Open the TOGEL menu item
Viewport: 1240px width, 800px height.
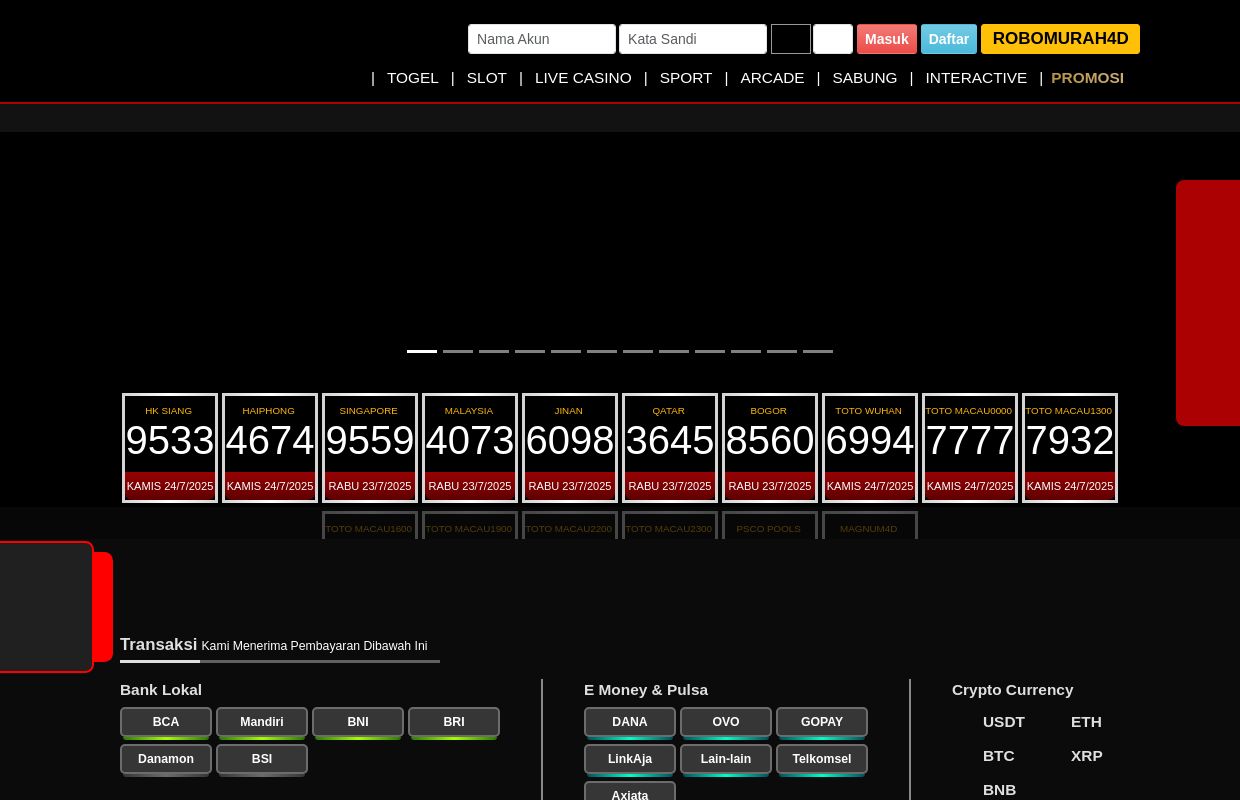coord(413,78)
